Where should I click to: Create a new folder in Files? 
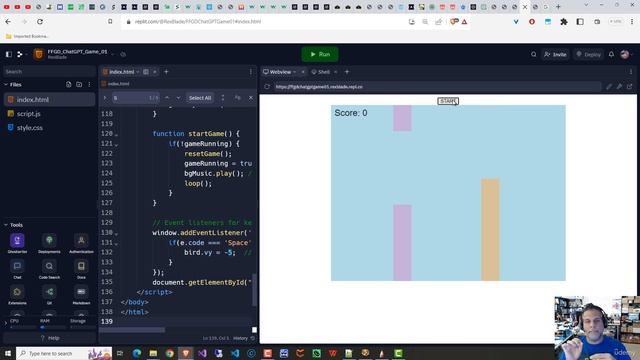[79, 84]
